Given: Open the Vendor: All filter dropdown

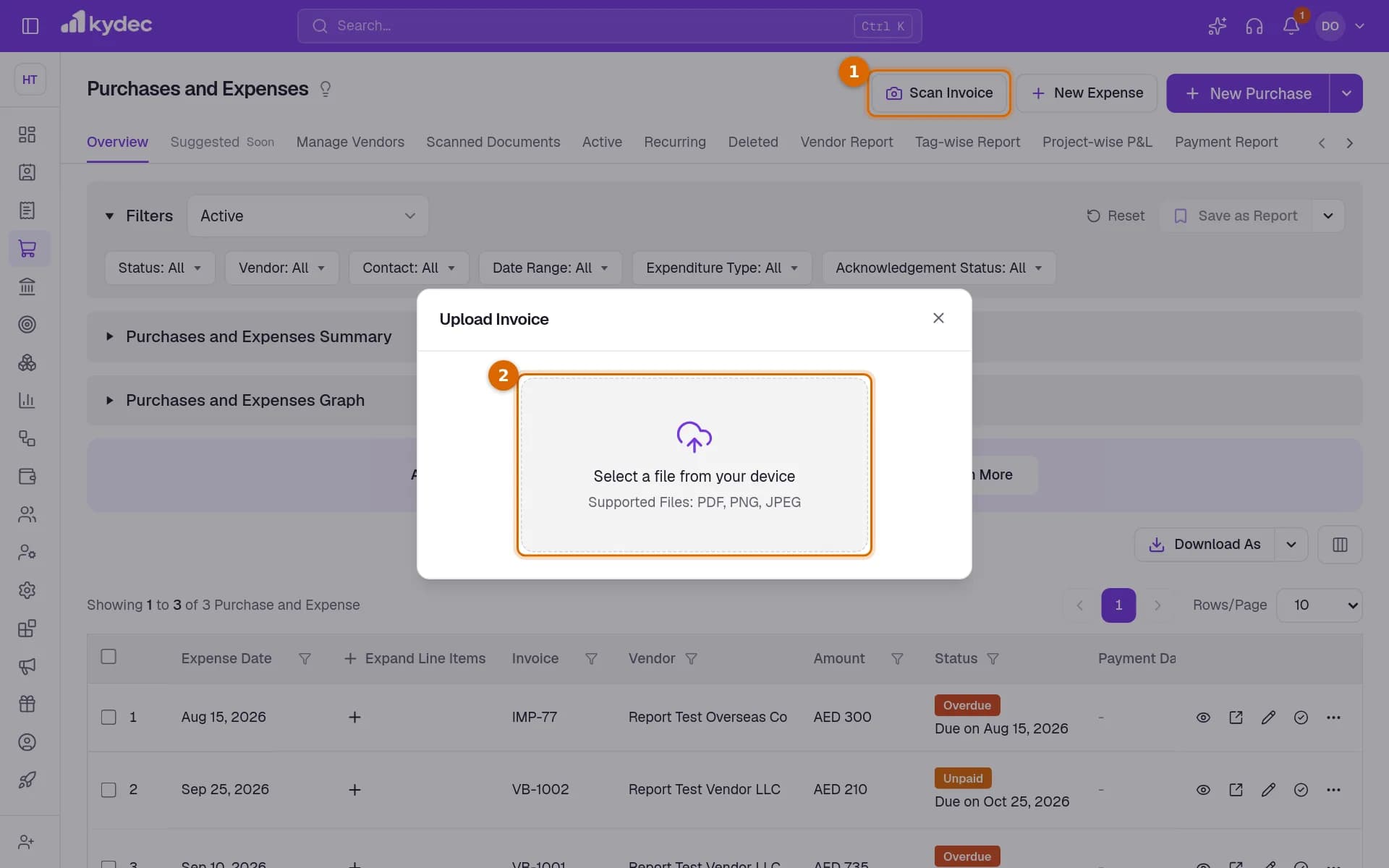Looking at the screenshot, I should point(281,268).
